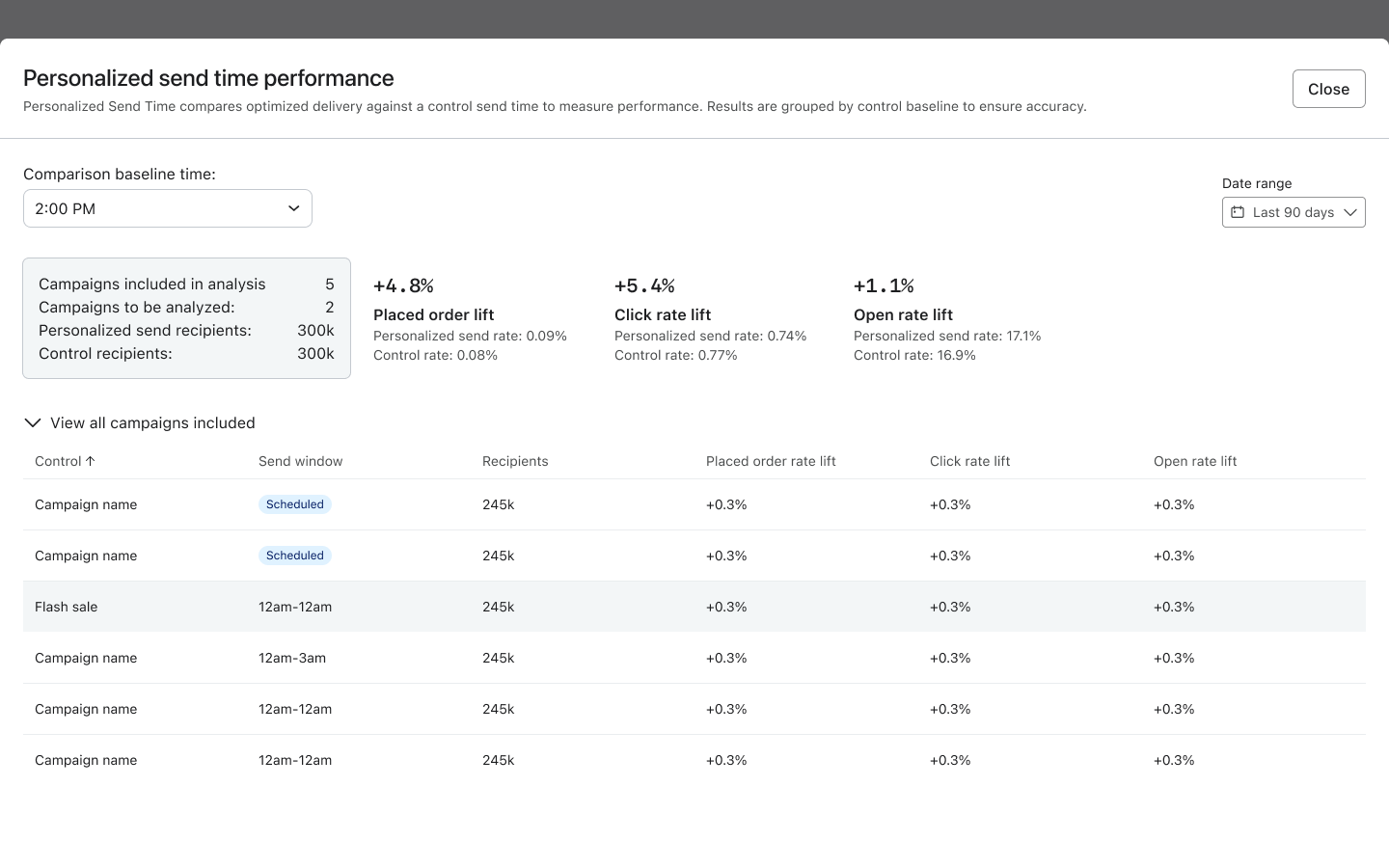Sort by Open rate lift column
1389x868 pixels.
1195,461
